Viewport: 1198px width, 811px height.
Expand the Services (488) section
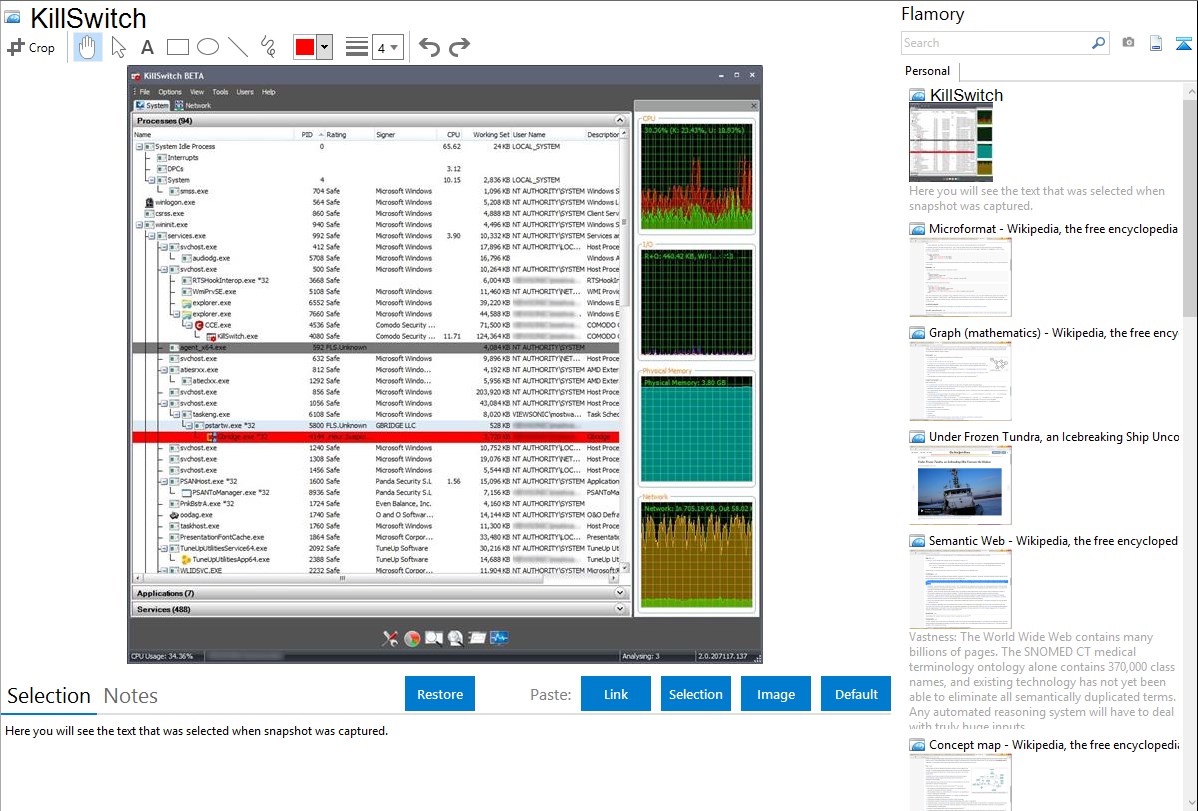(x=620, y=609)
